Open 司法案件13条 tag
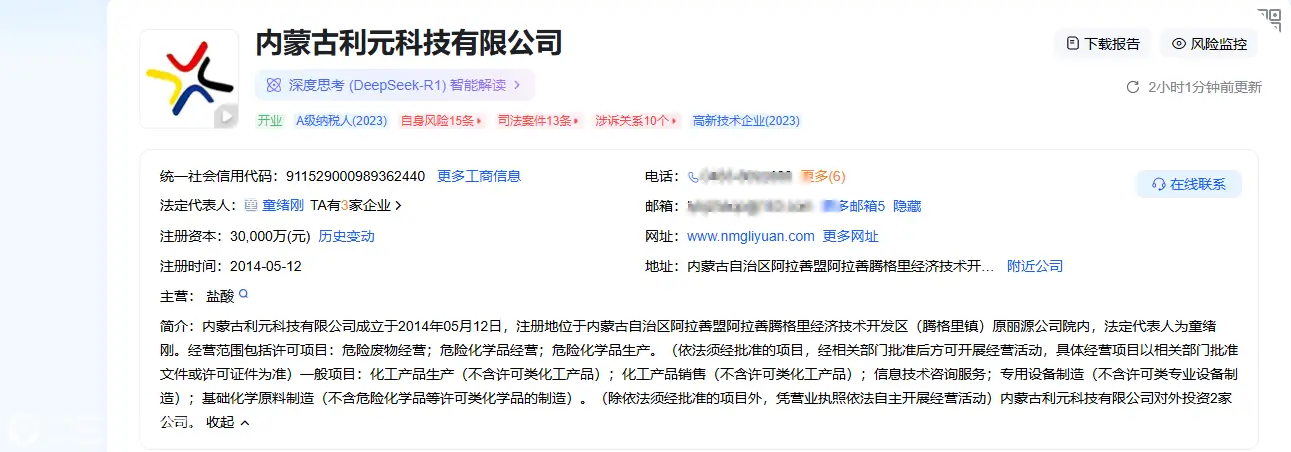 point(539,121)
